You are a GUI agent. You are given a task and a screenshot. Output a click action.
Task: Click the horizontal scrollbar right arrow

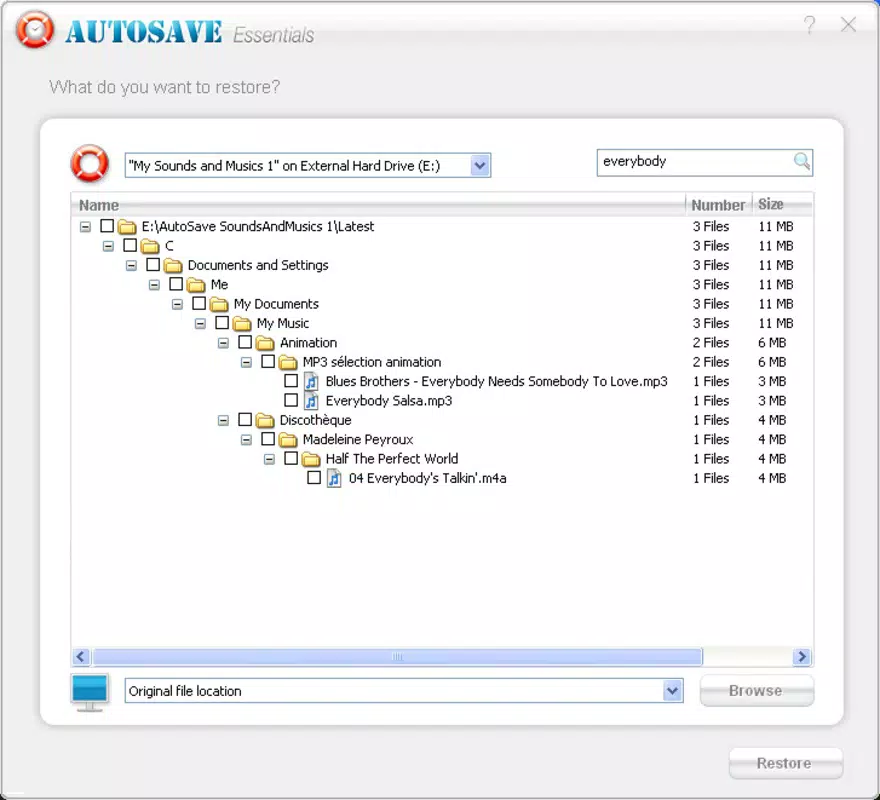point(802,657)
